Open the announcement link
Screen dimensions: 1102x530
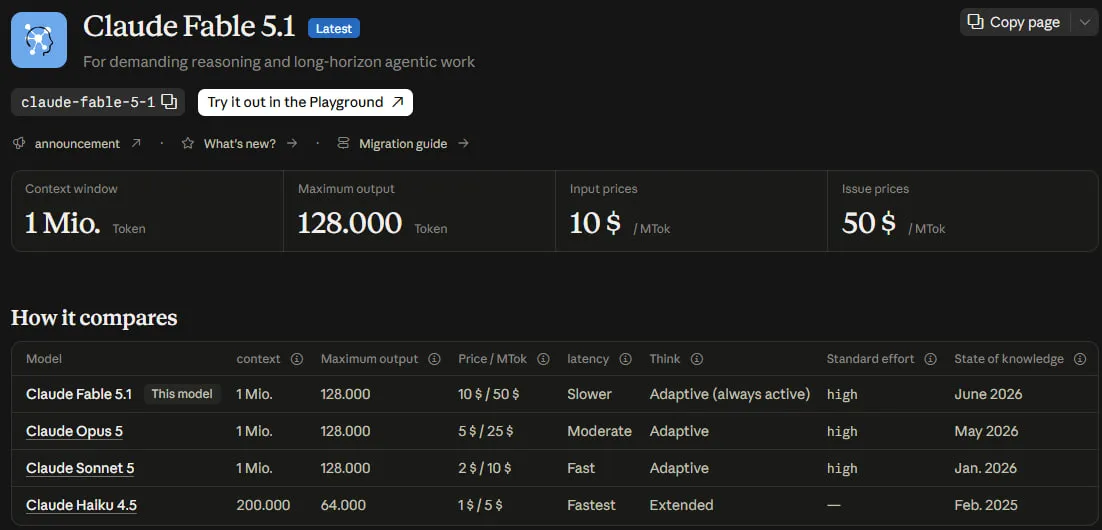pos(77,143)
